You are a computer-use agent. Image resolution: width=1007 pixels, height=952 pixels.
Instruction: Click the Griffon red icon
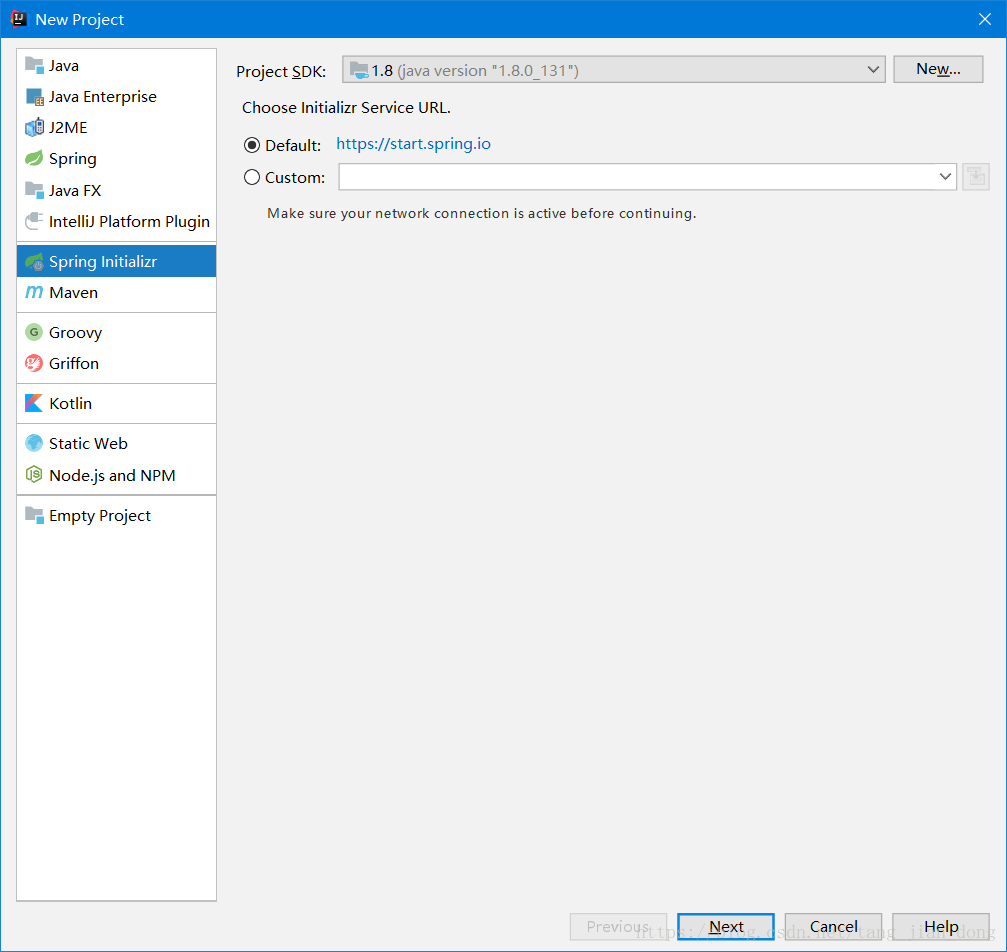tap(34, 364)
